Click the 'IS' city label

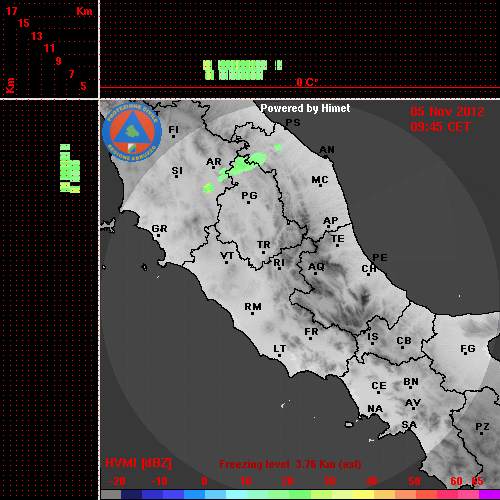(373, 337)
